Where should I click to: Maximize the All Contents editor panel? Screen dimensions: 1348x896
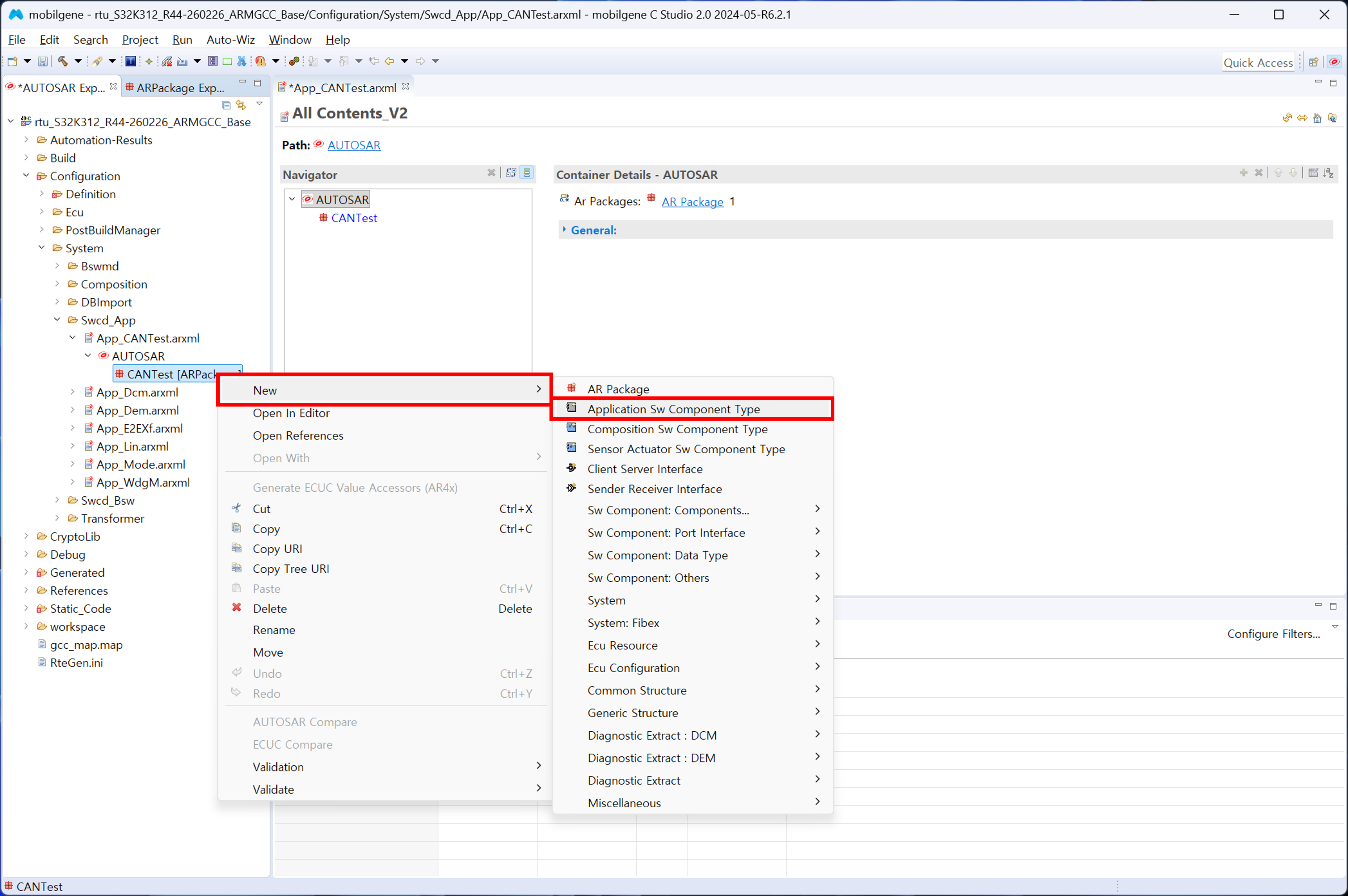coord(1333,83)
